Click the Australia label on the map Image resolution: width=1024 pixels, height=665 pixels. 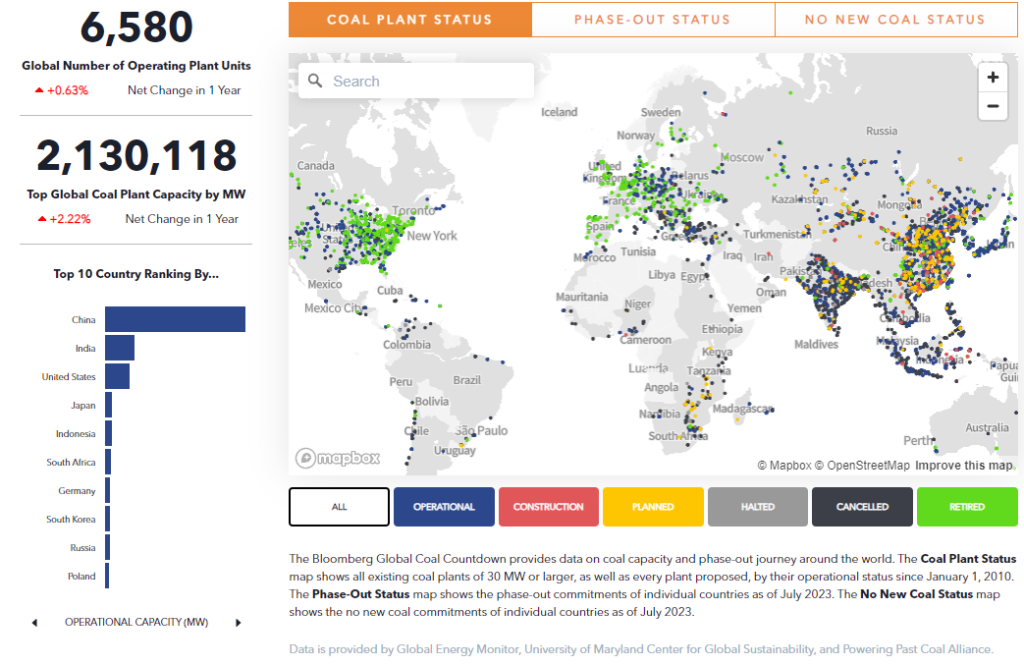coord(987,427)
